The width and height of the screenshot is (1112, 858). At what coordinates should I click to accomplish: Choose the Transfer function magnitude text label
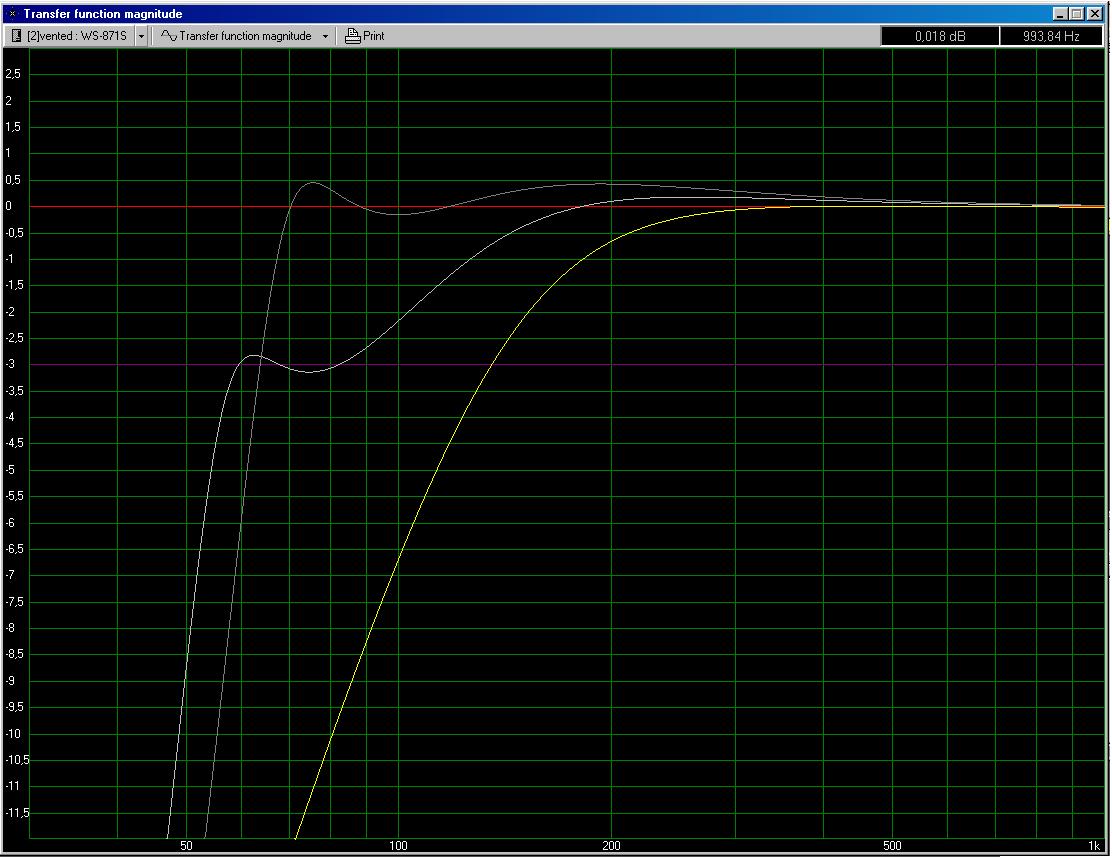(x=245, y=36)
